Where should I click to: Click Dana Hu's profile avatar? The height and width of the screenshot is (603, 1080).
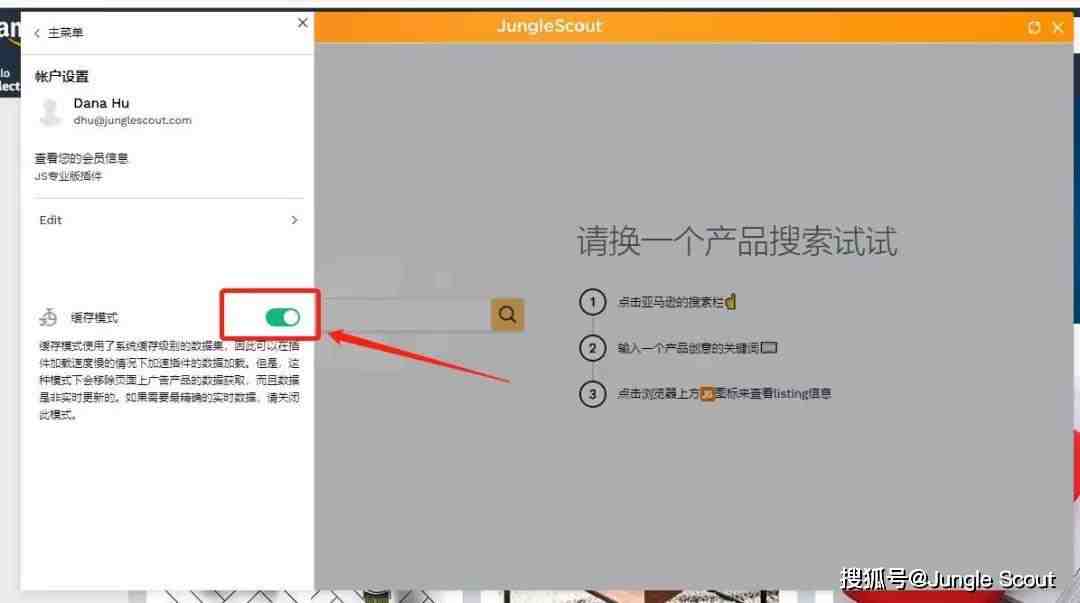pyautogui.click(x=50, y=112)
